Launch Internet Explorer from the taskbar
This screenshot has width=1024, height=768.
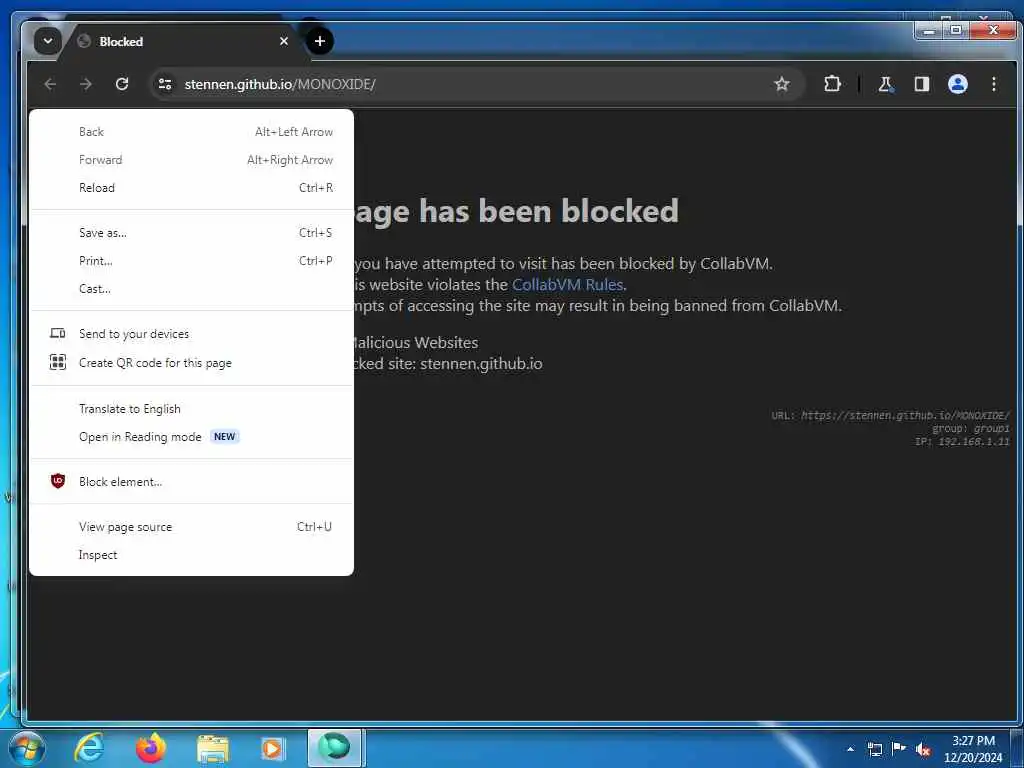[x=89, y=748]
